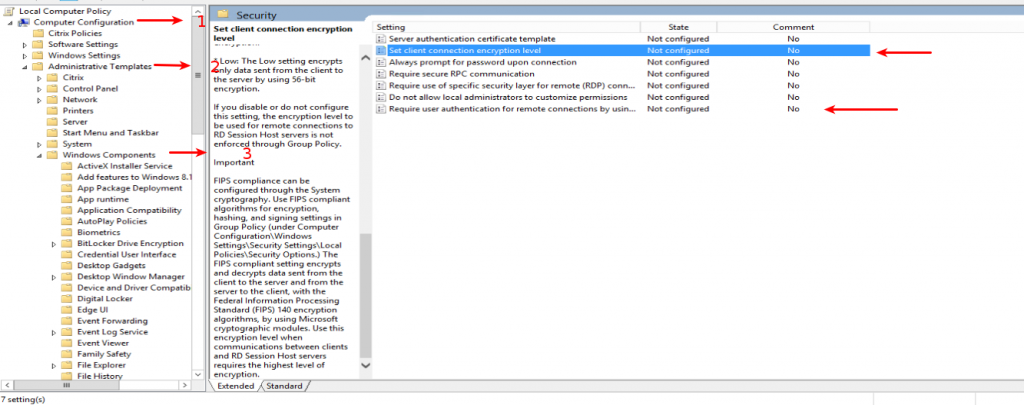Expand the Event Log Service node
Screen dimensions: 1024x405
54,332
